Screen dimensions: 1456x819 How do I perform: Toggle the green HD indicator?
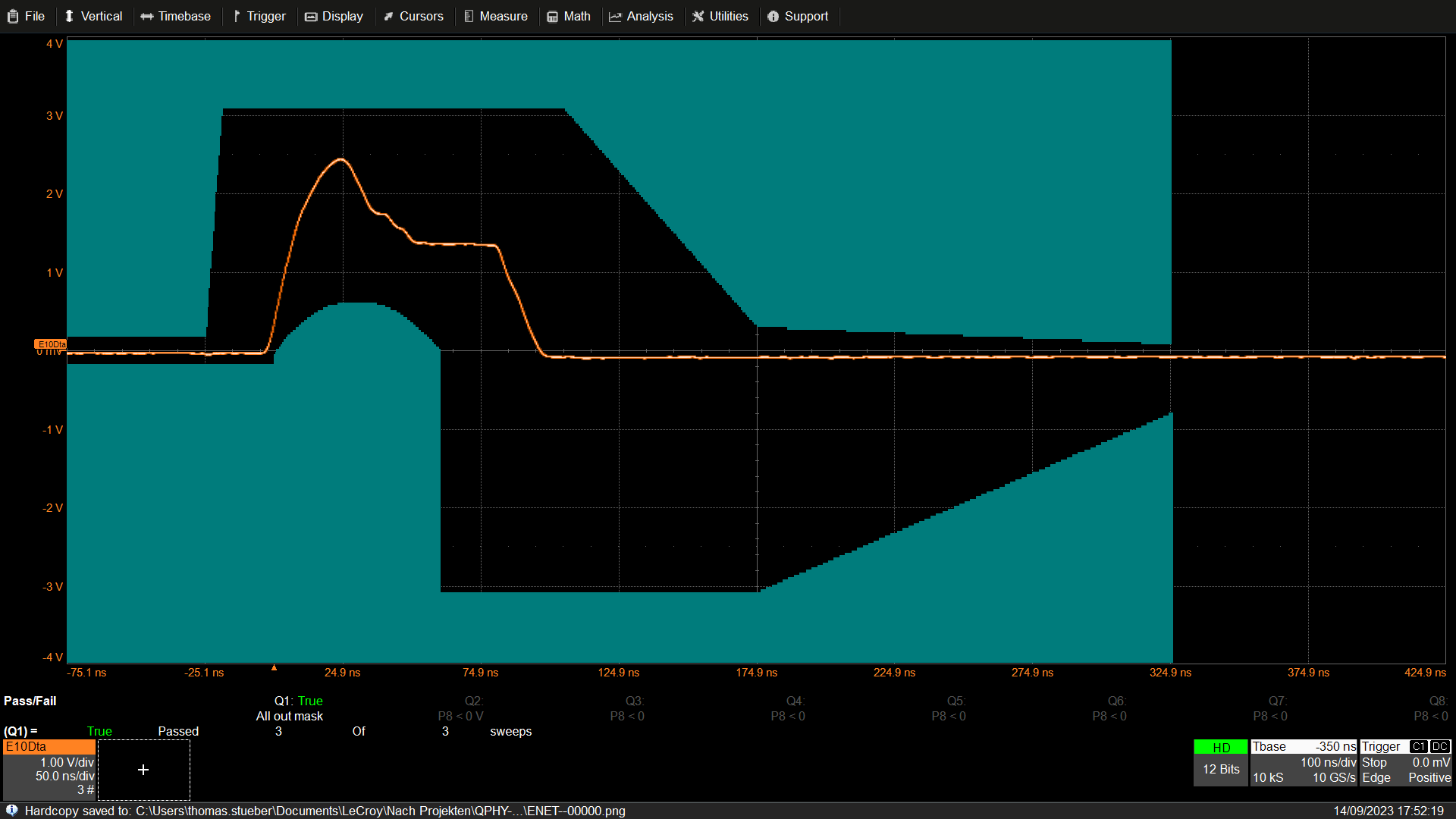[1220, 748]
